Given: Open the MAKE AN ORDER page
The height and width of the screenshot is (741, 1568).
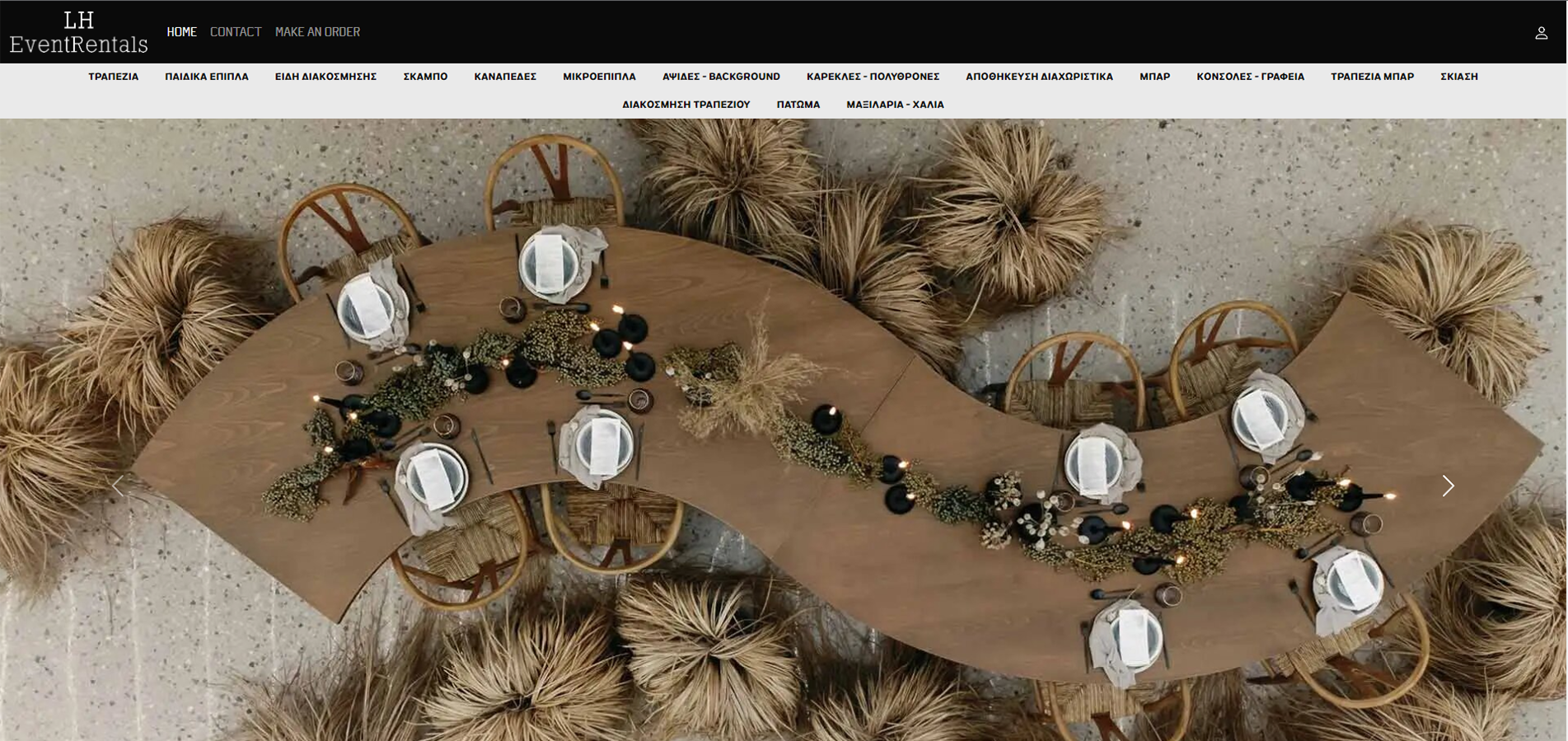Looking at the screenshot, I should point(317,32).
